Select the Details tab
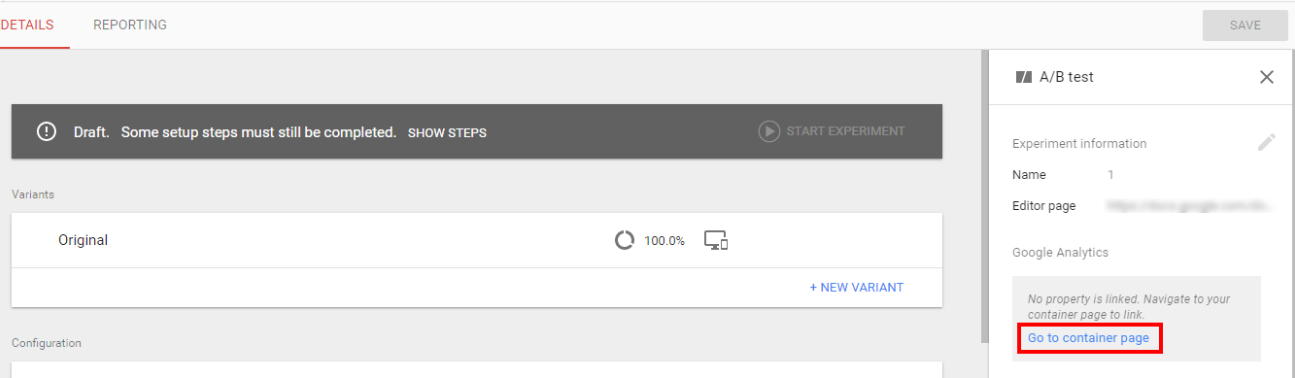The height and width of the screenshot is (378, 1295). [x=27, y=25]
